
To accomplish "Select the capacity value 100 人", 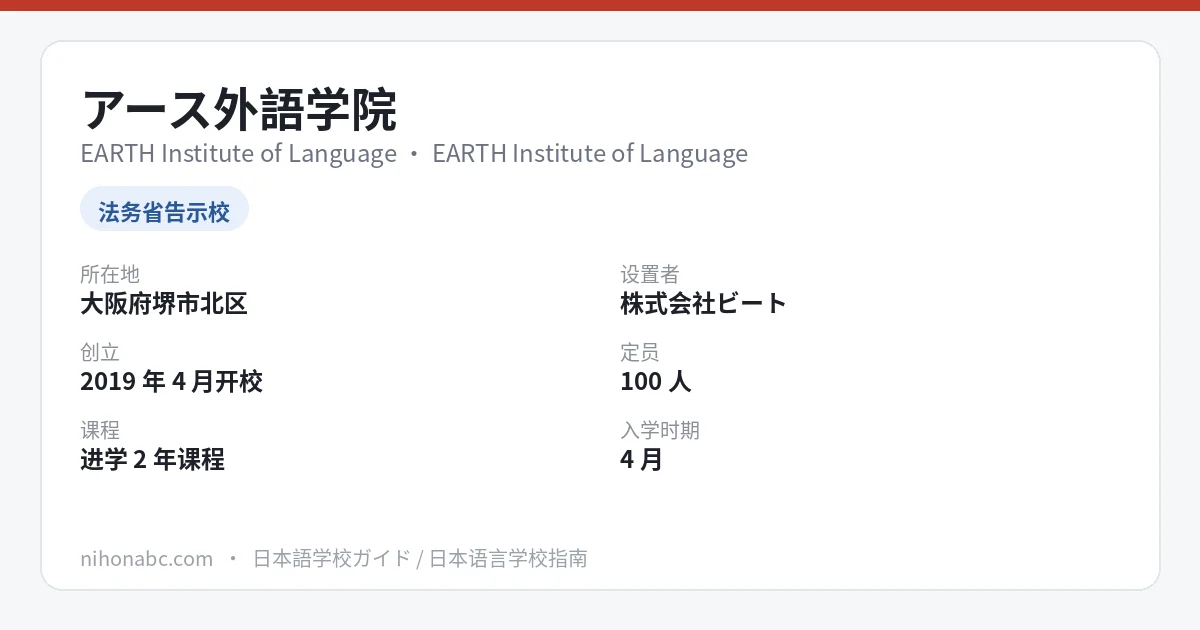I will click(656, 382).
